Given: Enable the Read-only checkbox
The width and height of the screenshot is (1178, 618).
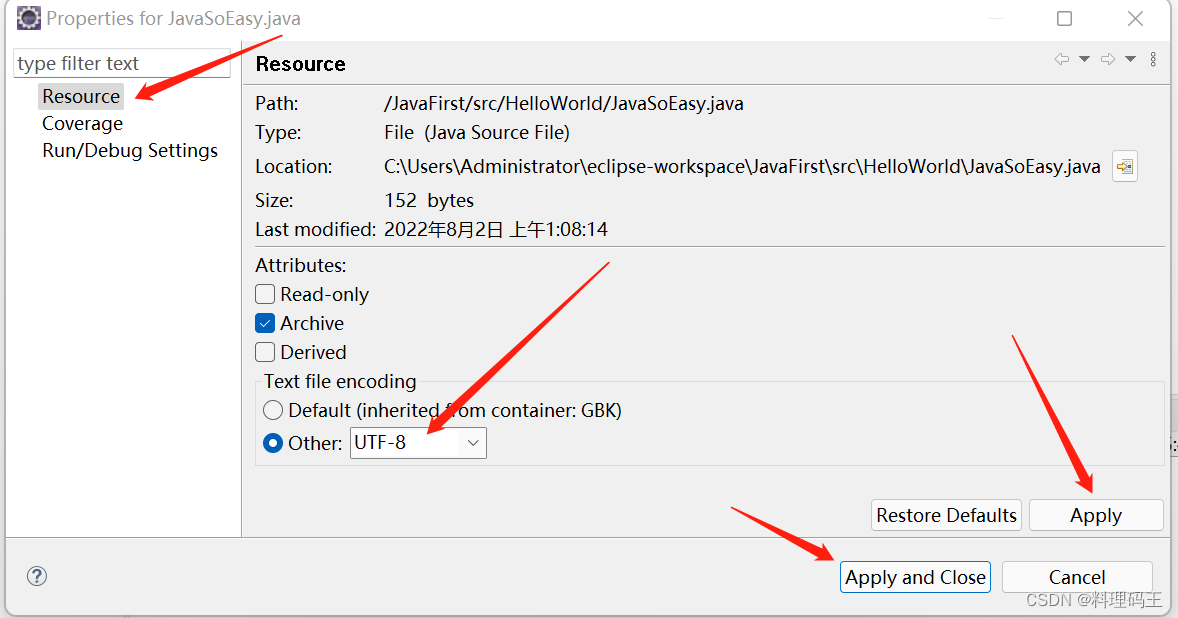Looking at the screenshot, I should pyautogui.click(x=265, y=294).
